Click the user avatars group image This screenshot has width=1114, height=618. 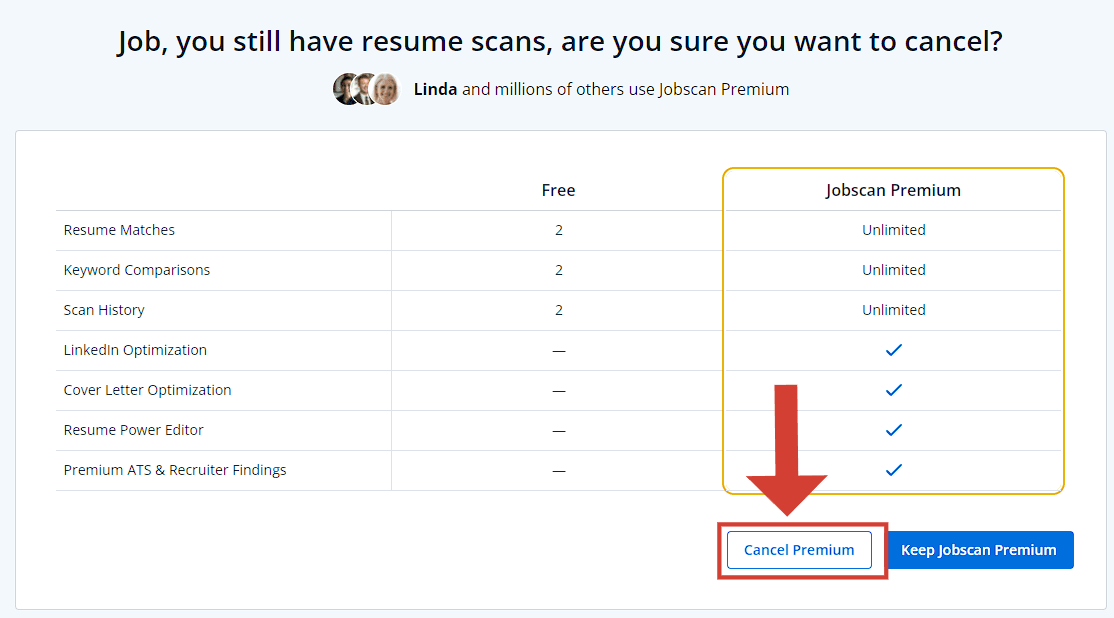(367, 89)
